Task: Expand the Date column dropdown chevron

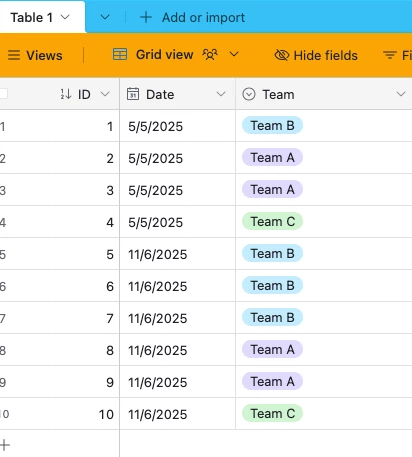Action: pyautogui.click(x=221, y=94)
